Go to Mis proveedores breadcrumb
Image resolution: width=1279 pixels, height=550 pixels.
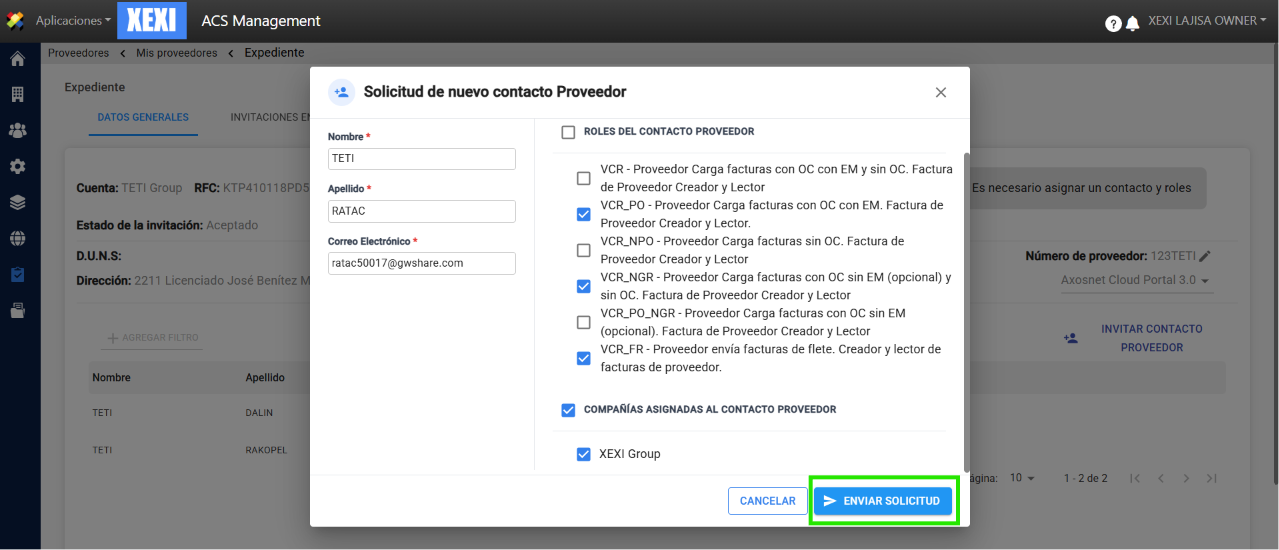point(177,53)
